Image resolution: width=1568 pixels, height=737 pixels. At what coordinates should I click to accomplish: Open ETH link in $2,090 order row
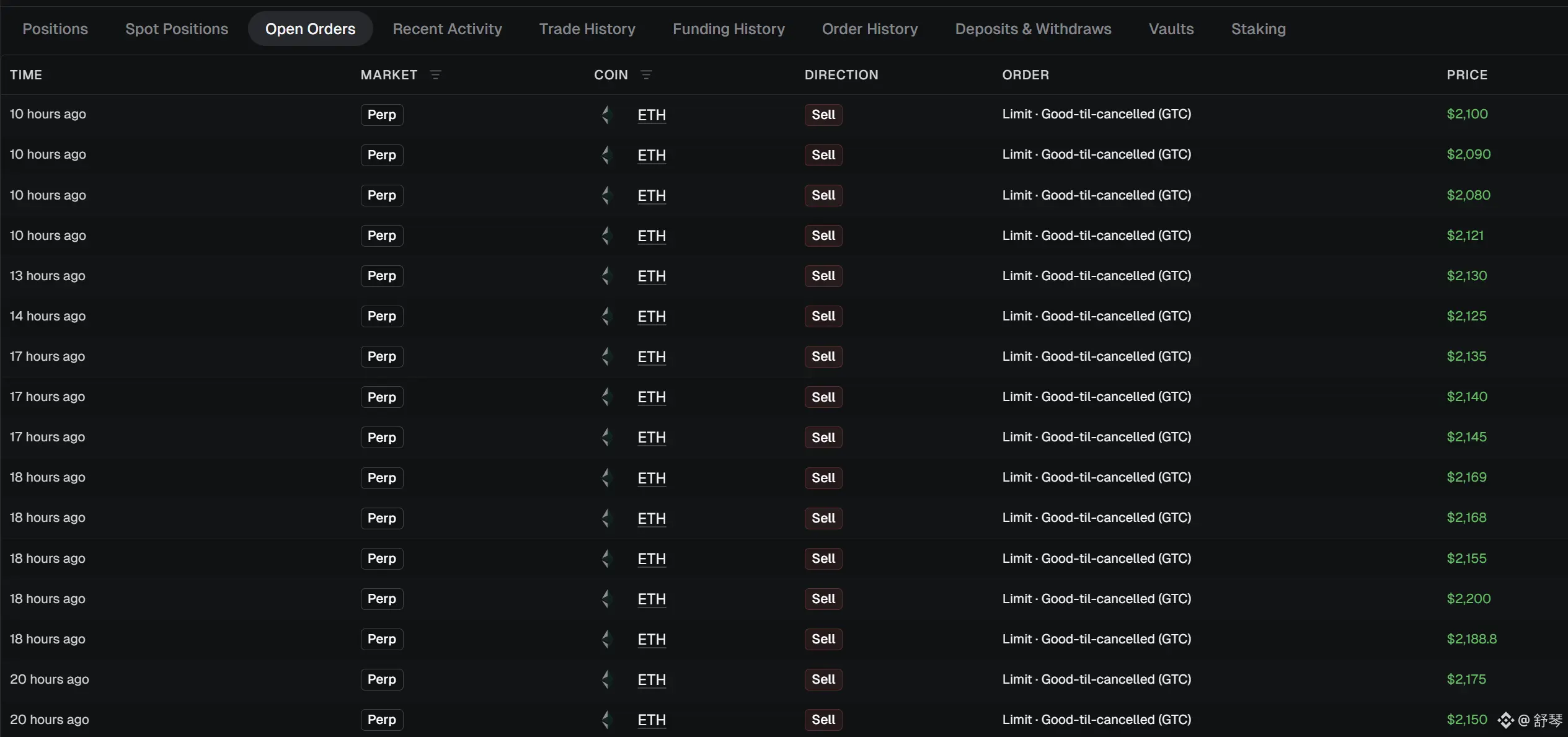tap(652, 155)
